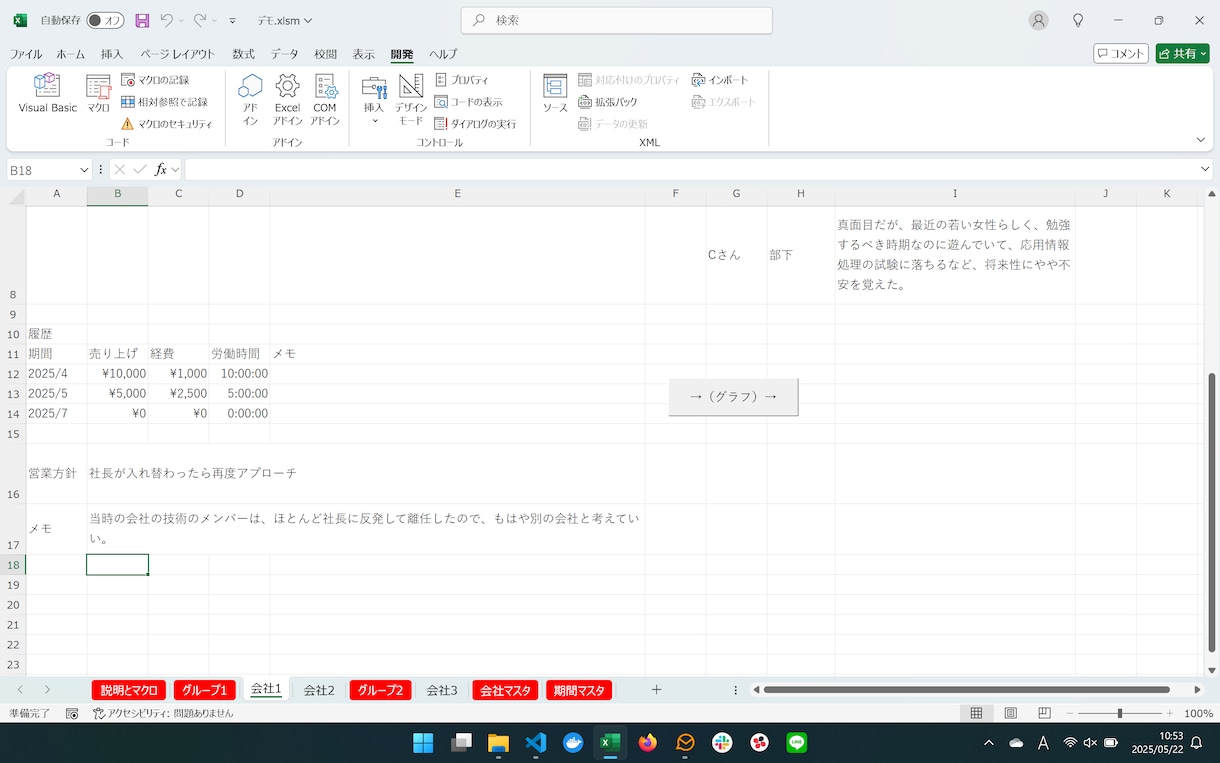Open the デモ.xlsm file name dropdown

click(x=285, y=20)
